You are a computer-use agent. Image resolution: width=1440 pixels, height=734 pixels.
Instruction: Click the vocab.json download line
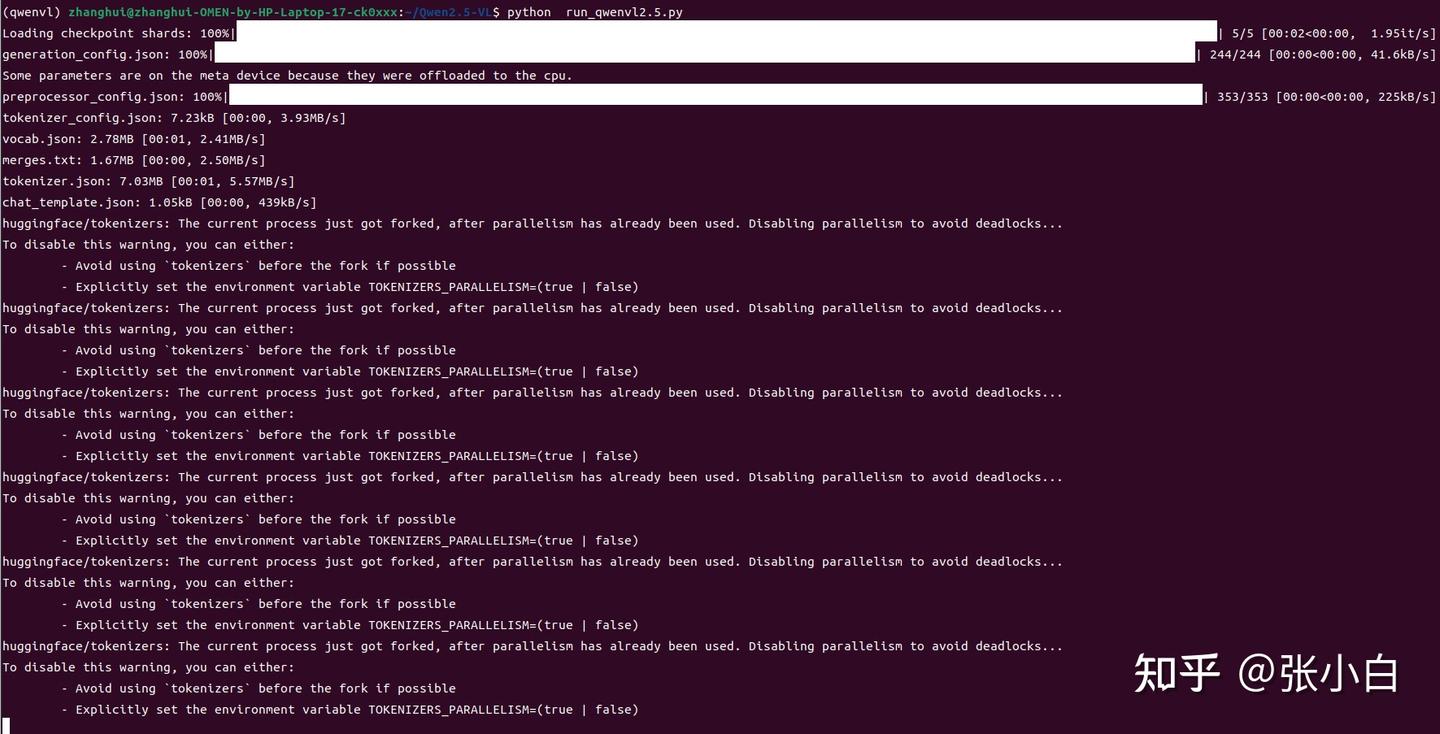[x=134, y=139]
